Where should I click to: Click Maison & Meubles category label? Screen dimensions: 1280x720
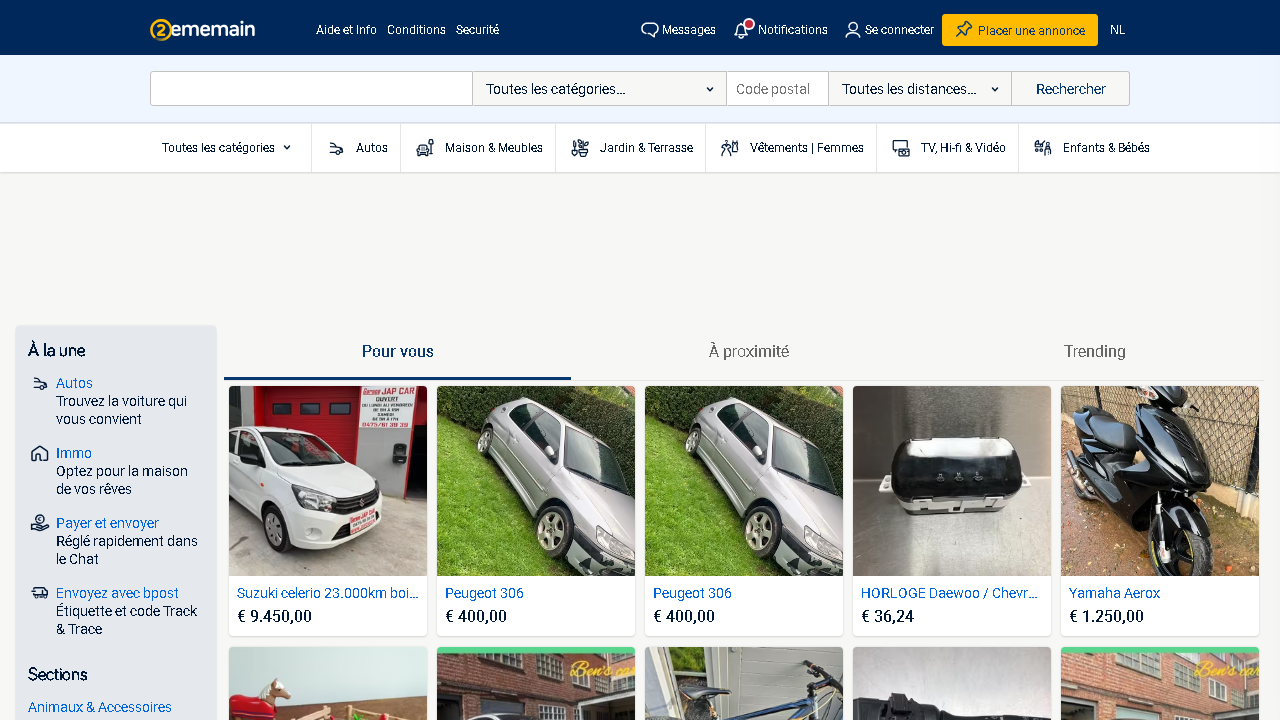pos(494,148)
